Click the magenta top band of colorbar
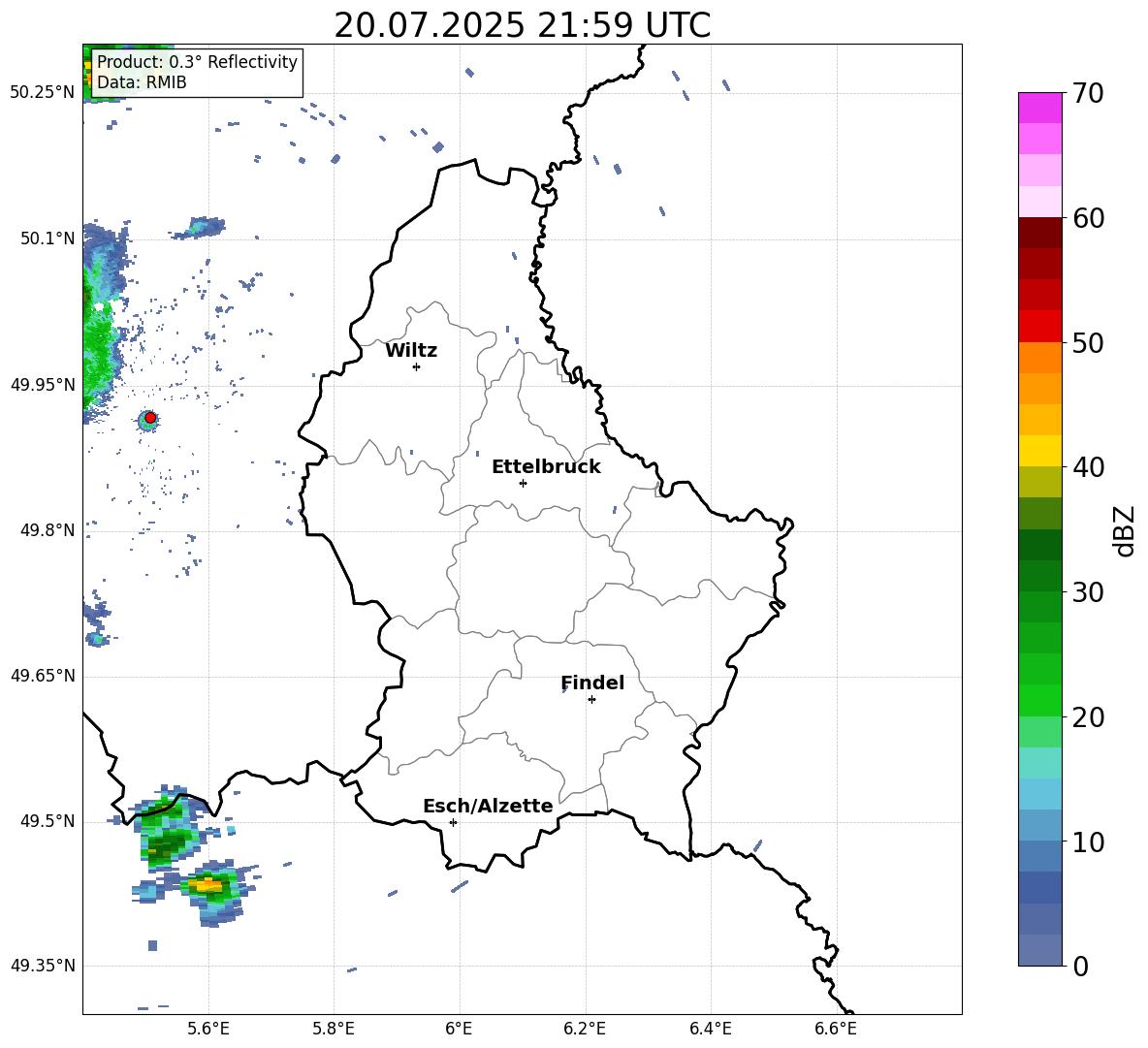Image resolution: width=1148 pixels, height=1048 pixels. pyautogui.click(x=1040, y=108)
